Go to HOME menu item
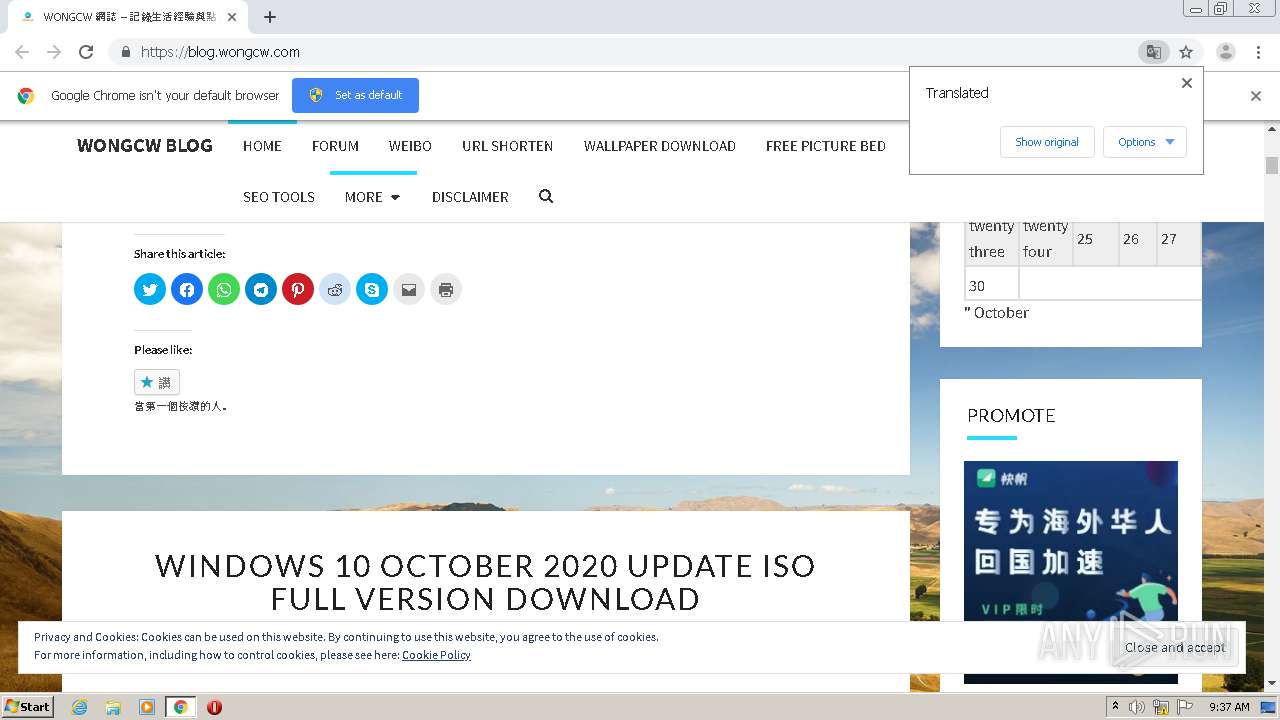This screenshot has height=720, width=1280. coord(262,146)
